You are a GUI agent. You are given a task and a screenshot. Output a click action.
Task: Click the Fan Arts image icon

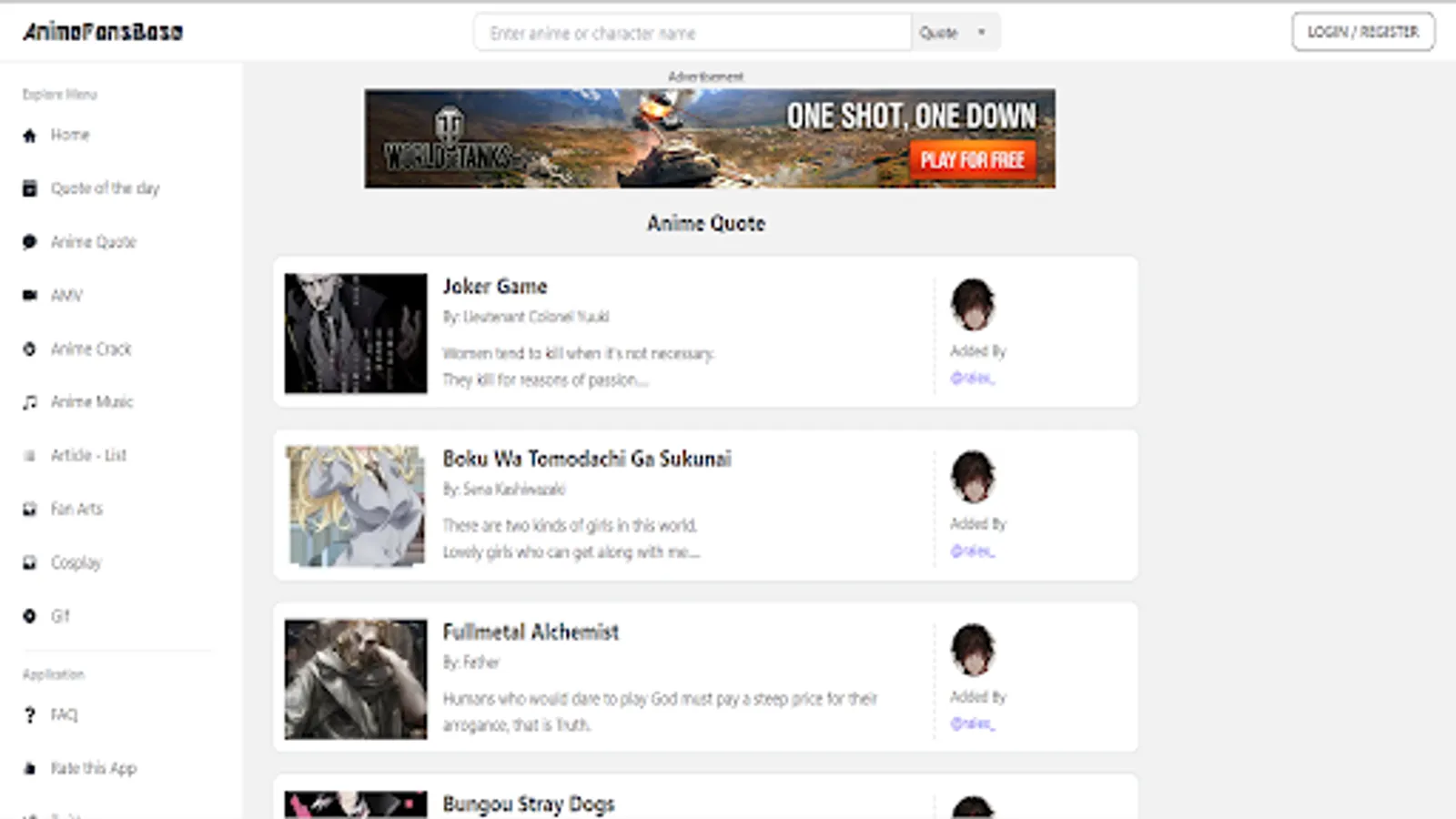pyautogui.click(x=29, y=509)
